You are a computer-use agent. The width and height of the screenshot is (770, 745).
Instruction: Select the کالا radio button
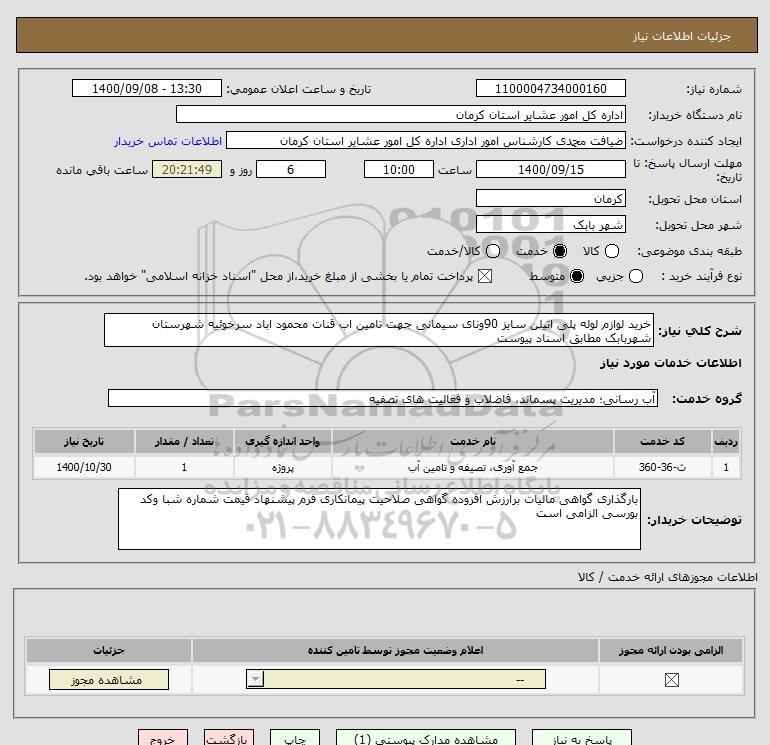(x=611, y=251)
